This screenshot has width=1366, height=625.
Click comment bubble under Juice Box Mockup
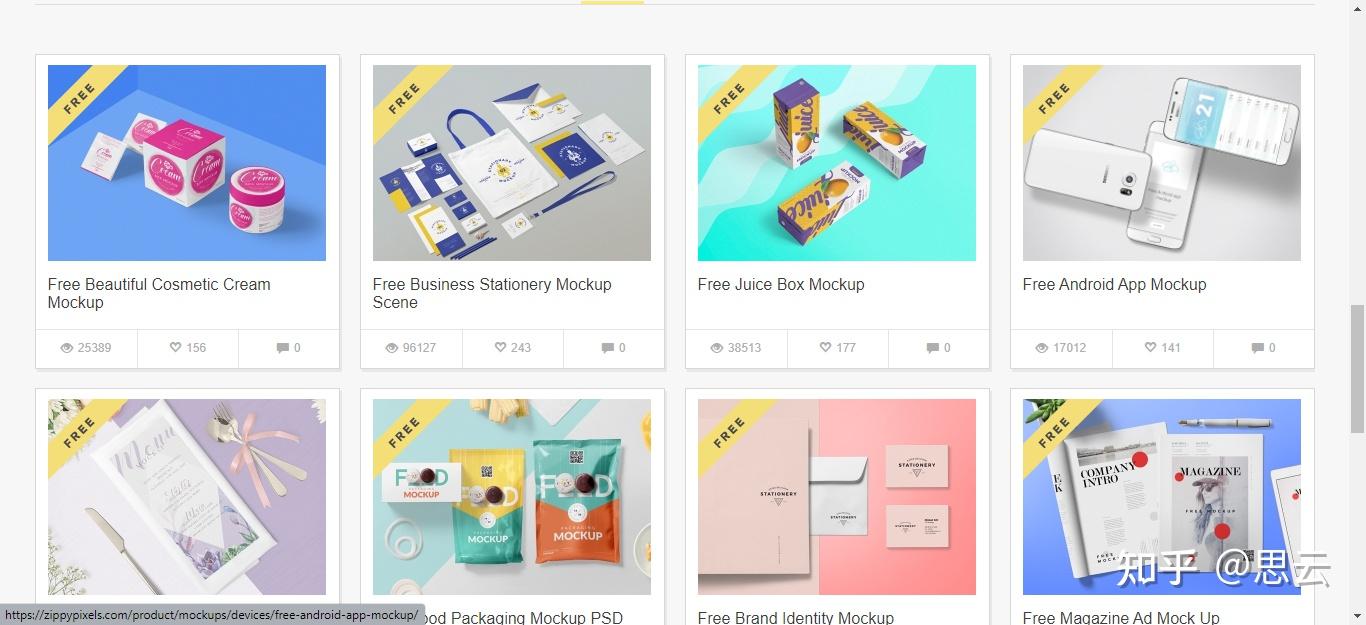tap(932, 348)
